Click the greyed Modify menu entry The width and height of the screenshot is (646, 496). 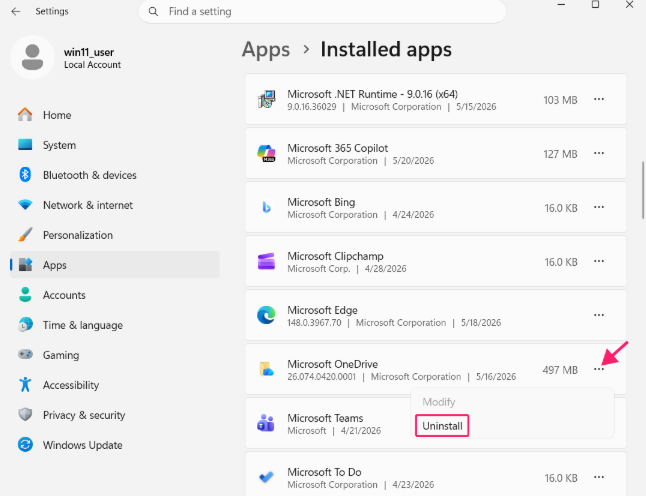coord(439,402)
